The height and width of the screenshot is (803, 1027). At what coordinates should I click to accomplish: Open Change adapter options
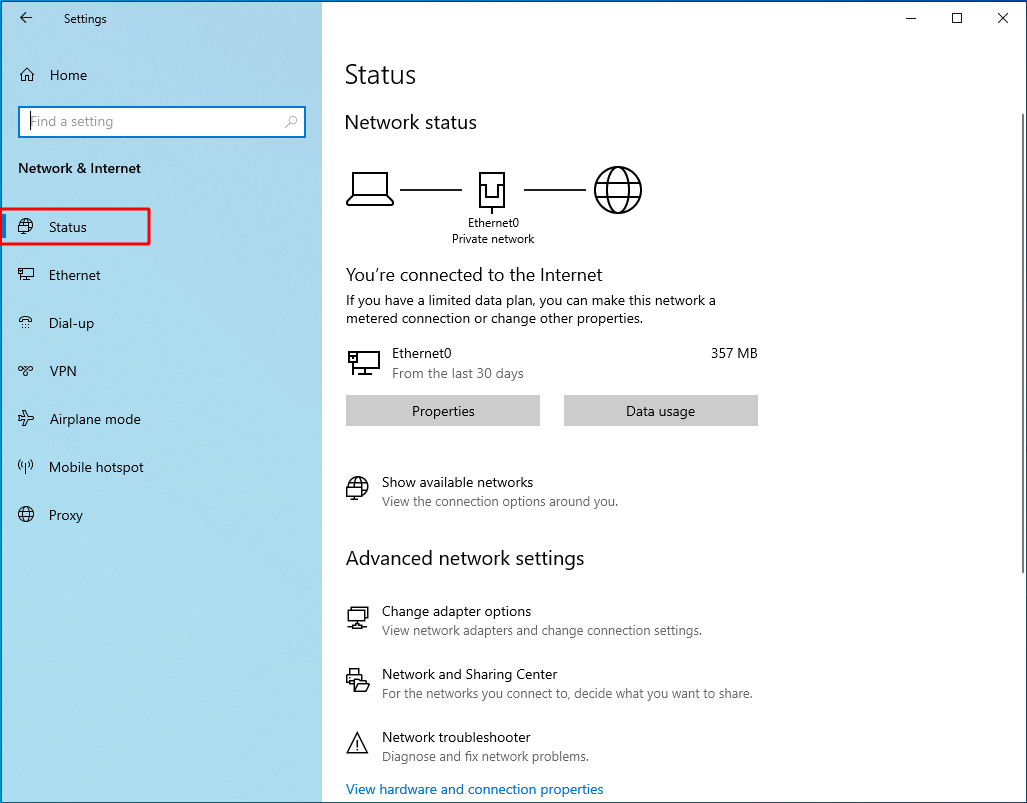[x=457, y=611]
